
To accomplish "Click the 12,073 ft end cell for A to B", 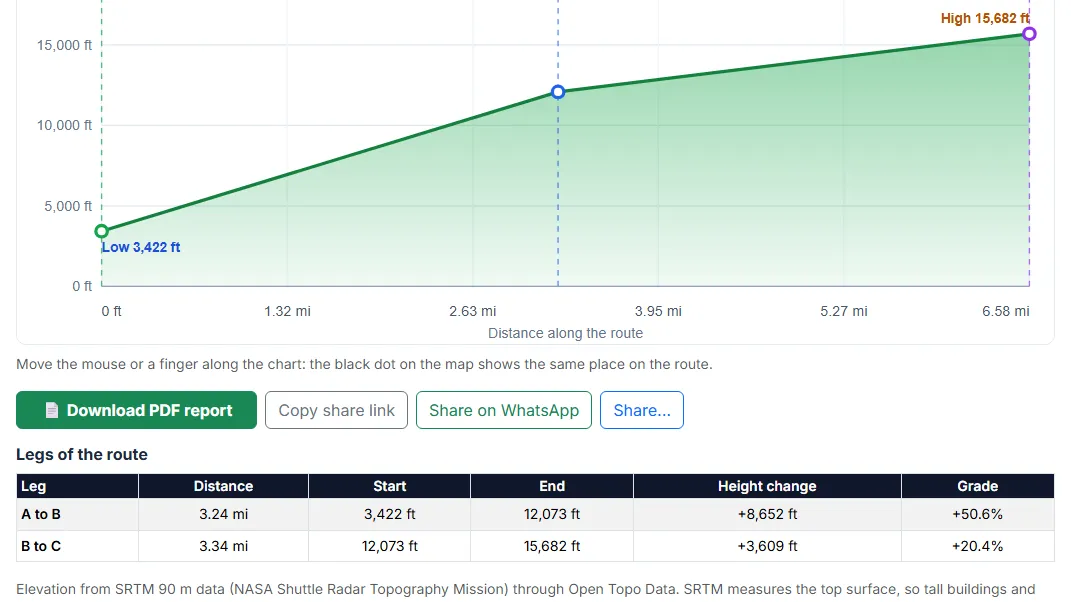I will 552,514.
